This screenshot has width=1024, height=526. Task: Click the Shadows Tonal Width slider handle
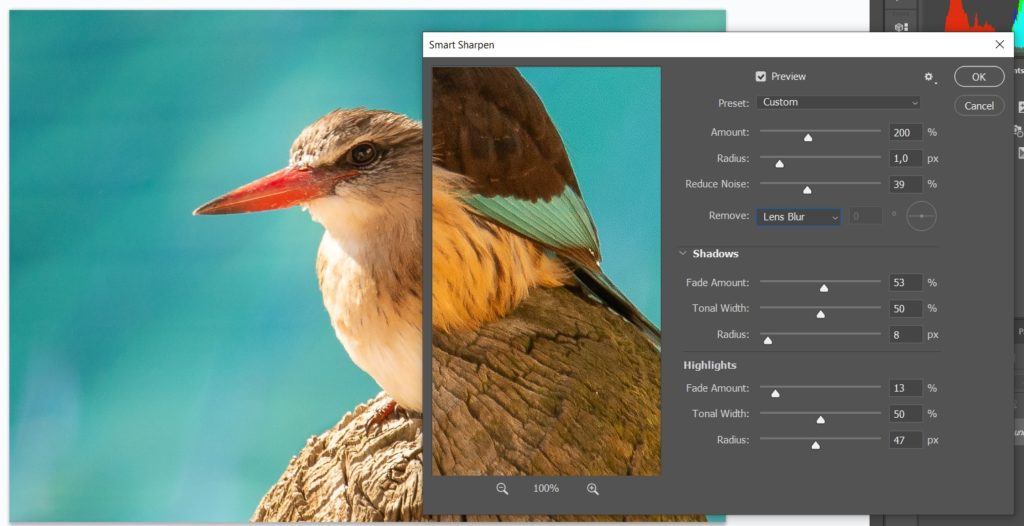point(821,314)
